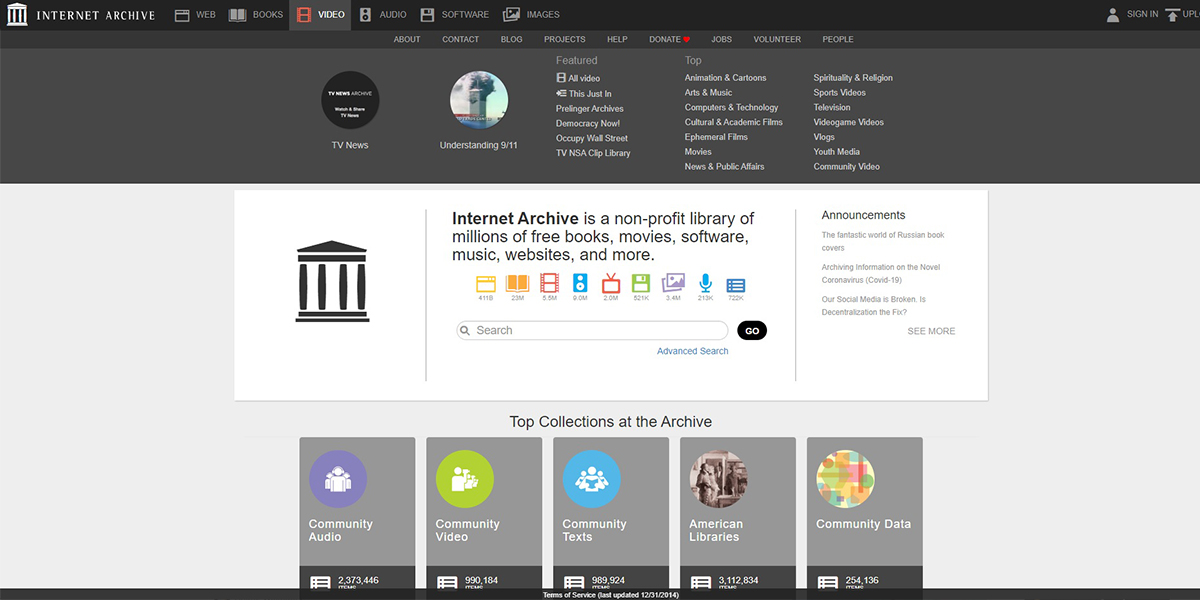Open TV NSA Clip Library
Screen dimensions: 1200x600
point(593,153)
